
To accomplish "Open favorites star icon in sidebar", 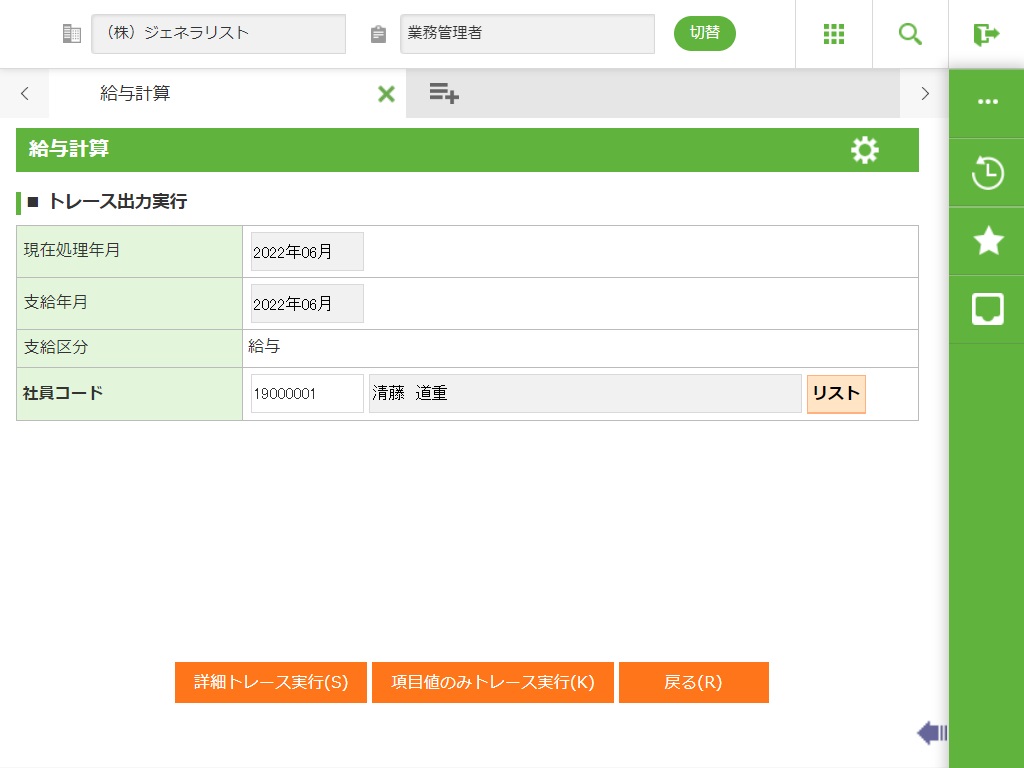I will tap(987, 241).
